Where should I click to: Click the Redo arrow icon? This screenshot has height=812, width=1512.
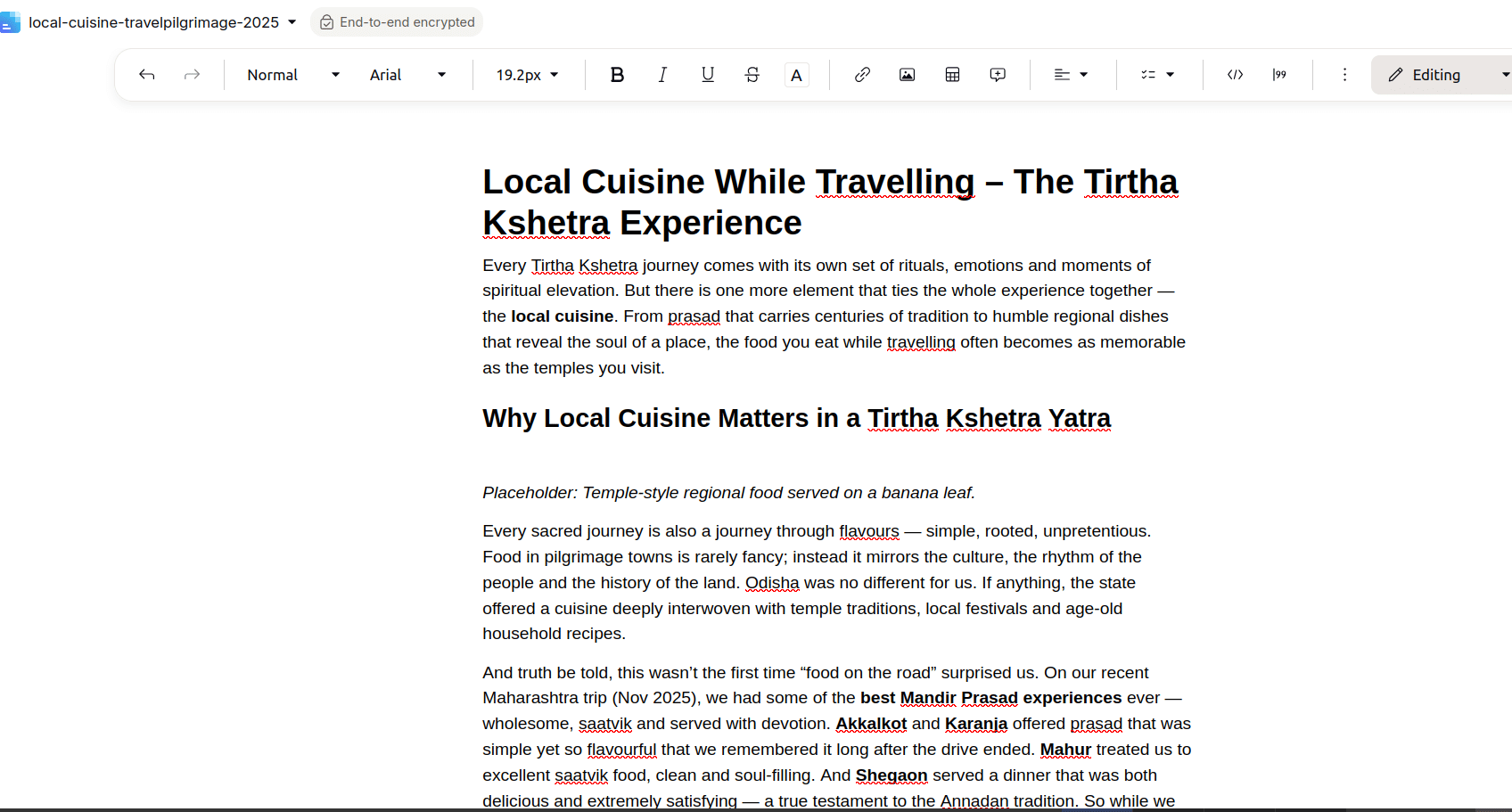point(192,75)
